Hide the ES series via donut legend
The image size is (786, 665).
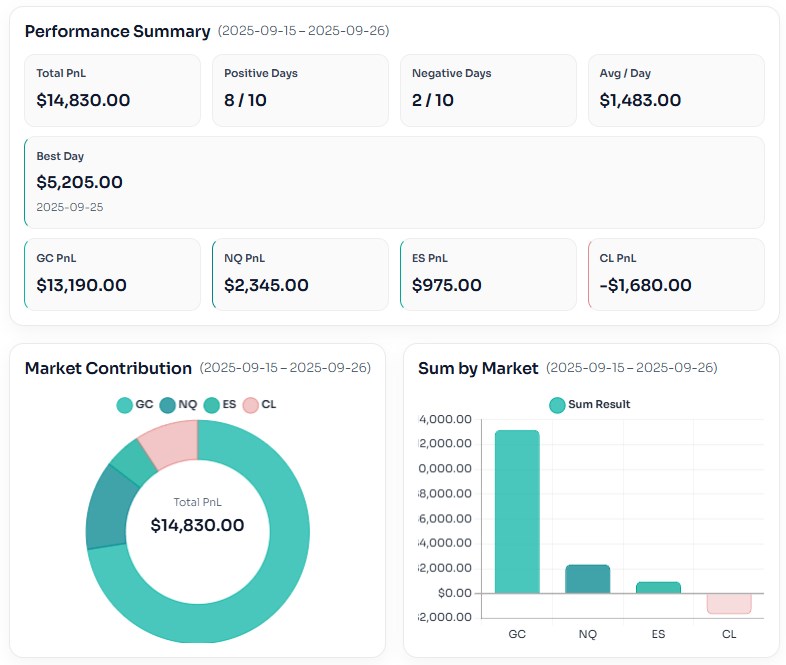point(220,404)
